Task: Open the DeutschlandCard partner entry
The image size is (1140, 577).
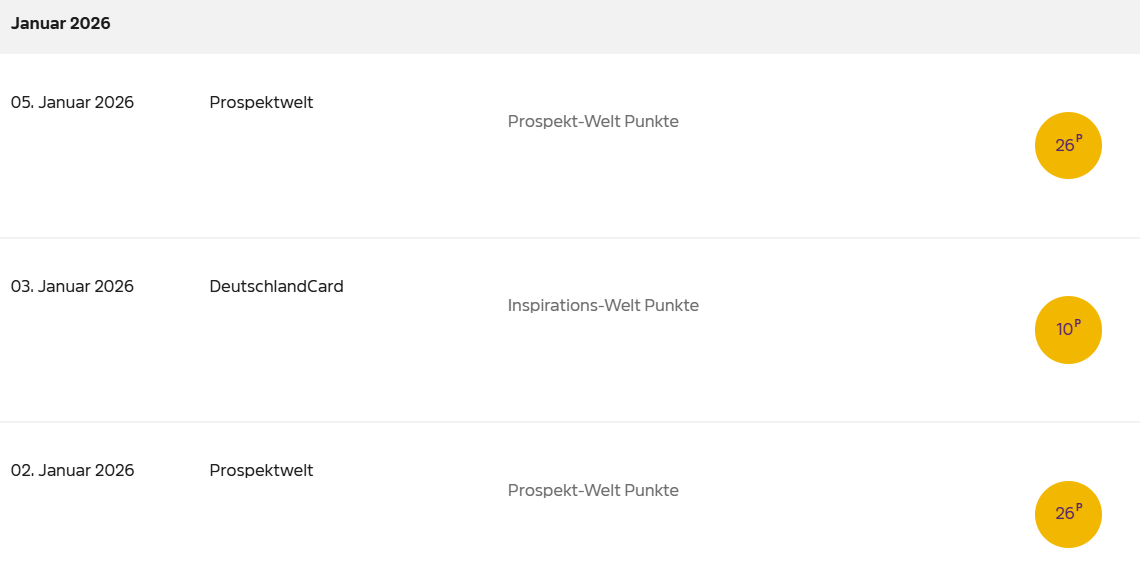Action: [x=276, y=286]
